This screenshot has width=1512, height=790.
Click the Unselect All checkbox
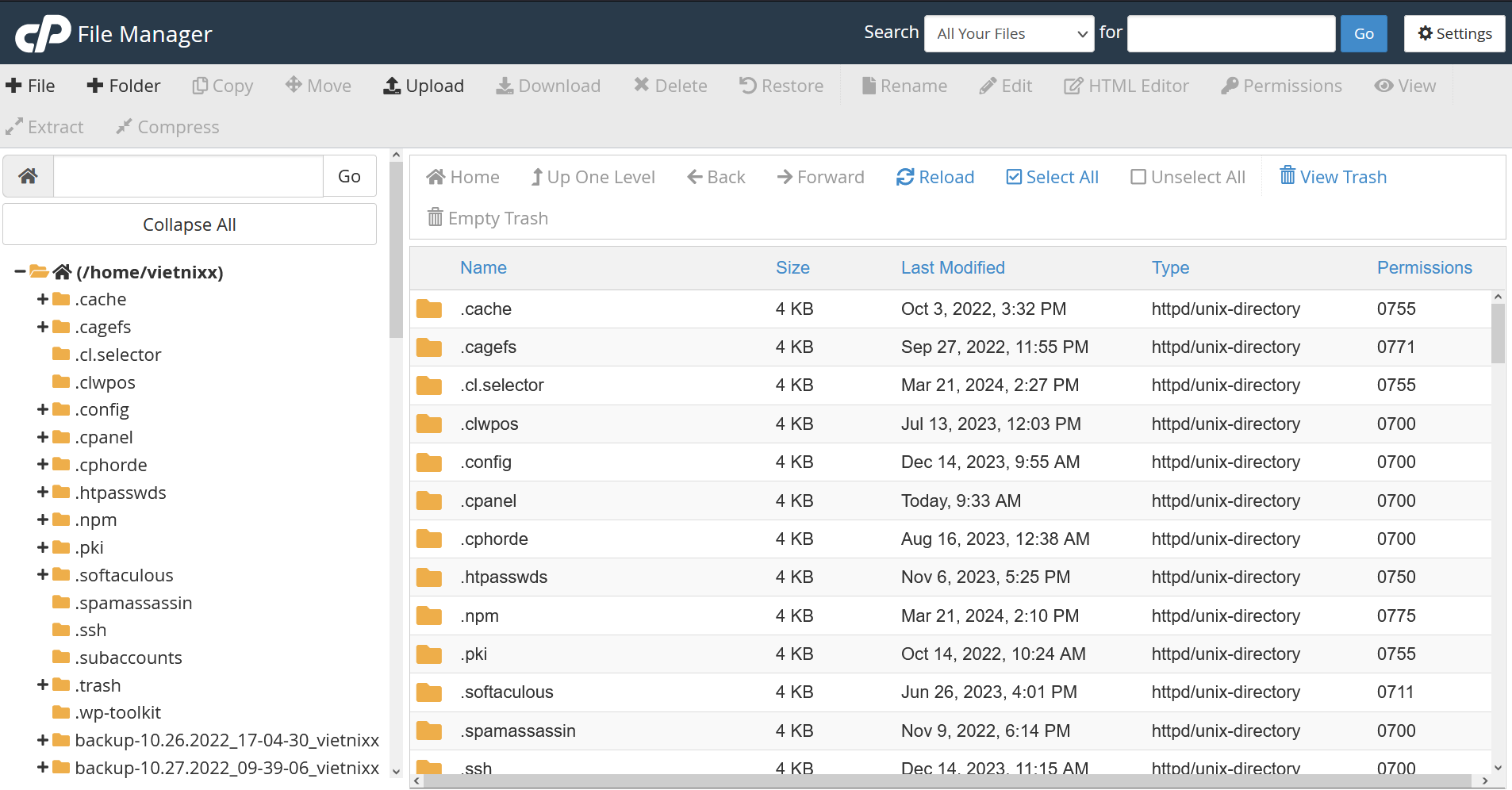[1138, 177]
